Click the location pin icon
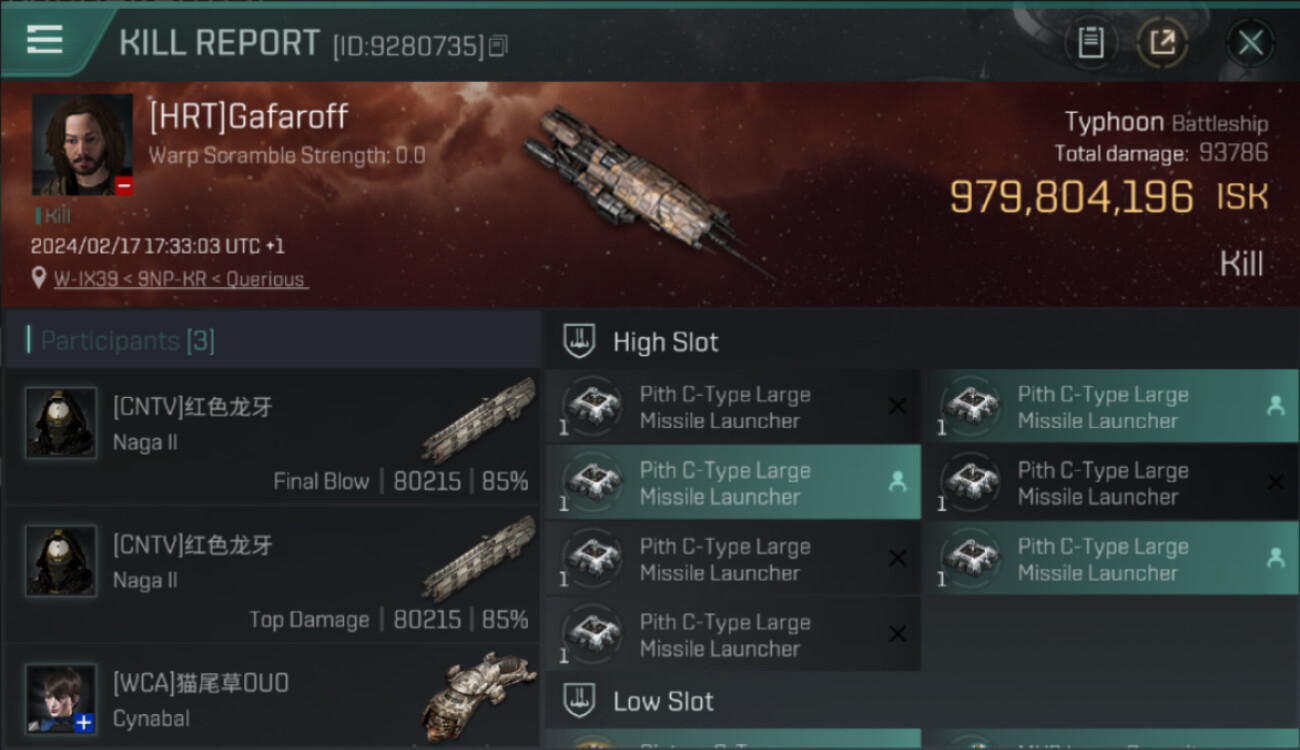Screen dimensions: 1300x750 tap(39, 279)
